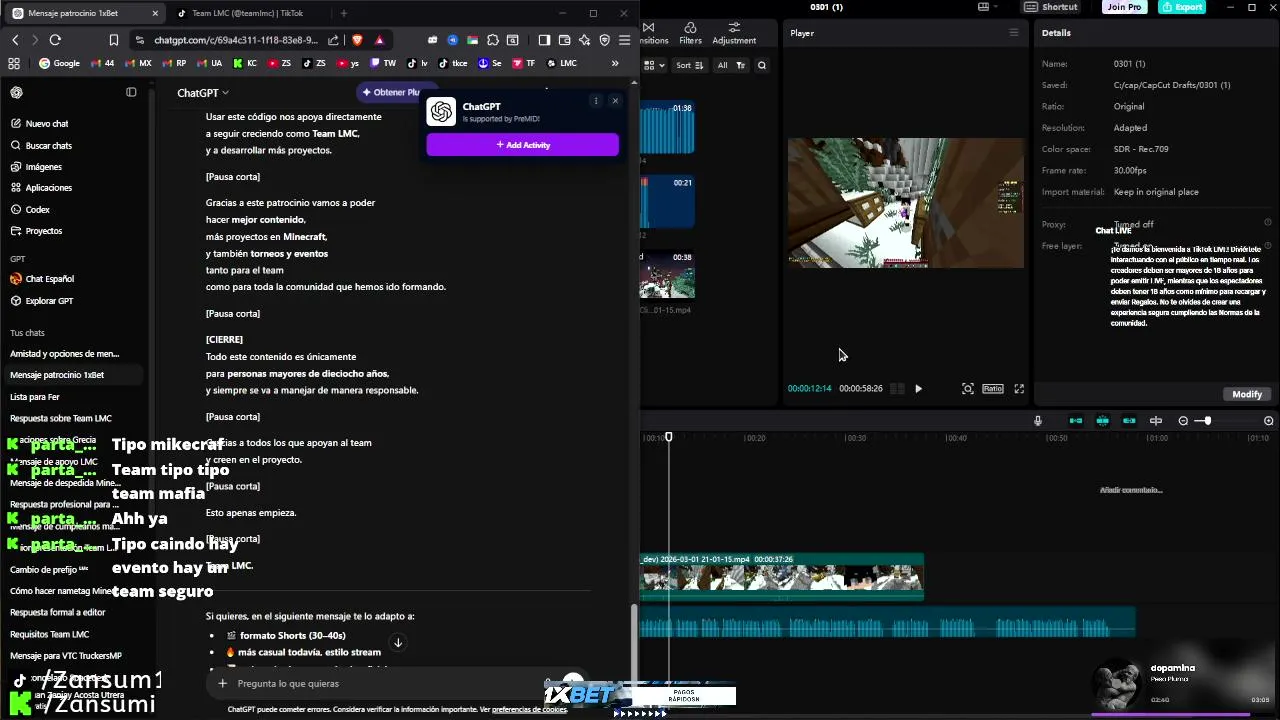Open Shortcut settings
This screenshot has height=720, width=1280.
(x=1051, y=7)
